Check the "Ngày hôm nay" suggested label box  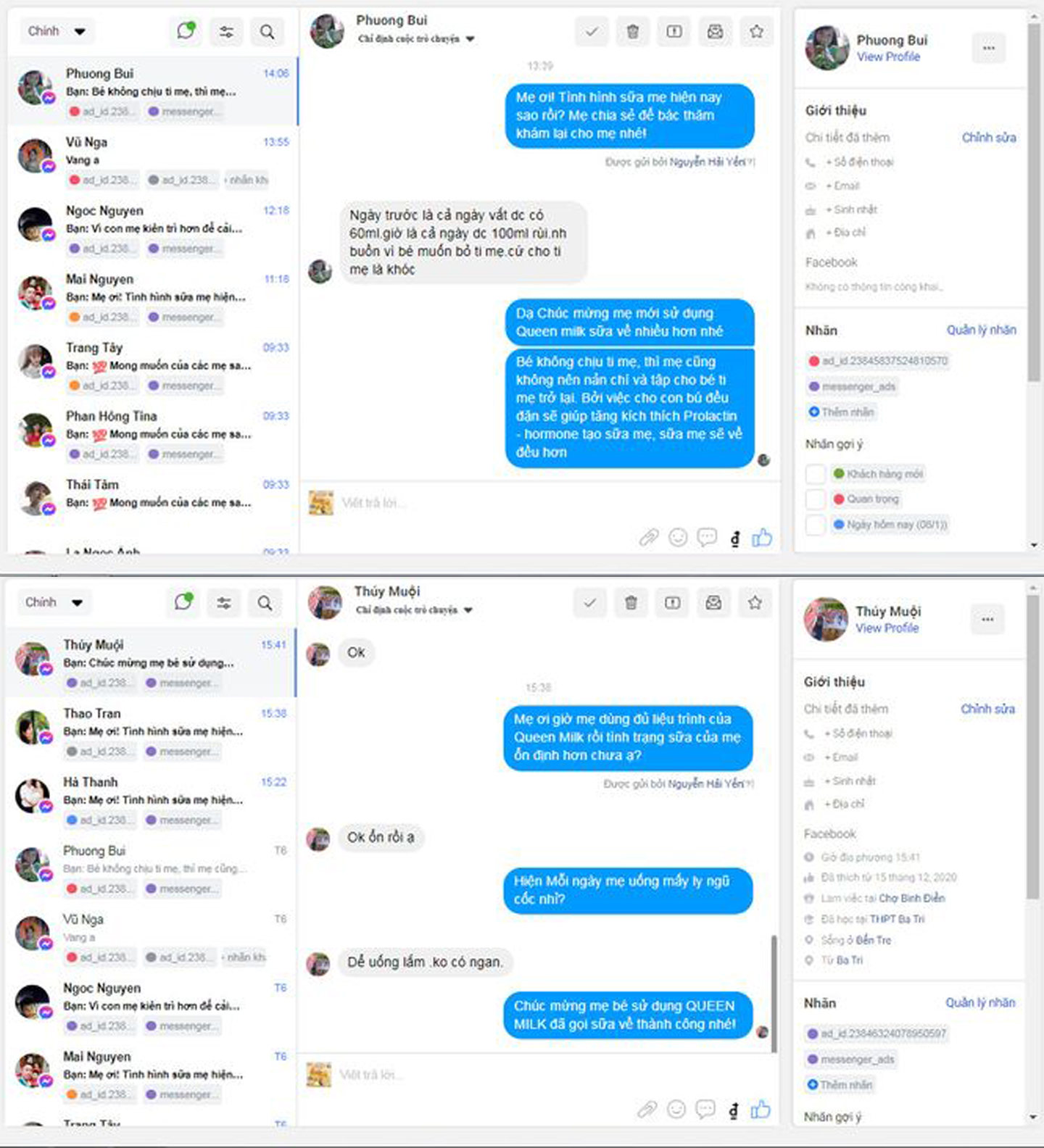click(816, 525)
